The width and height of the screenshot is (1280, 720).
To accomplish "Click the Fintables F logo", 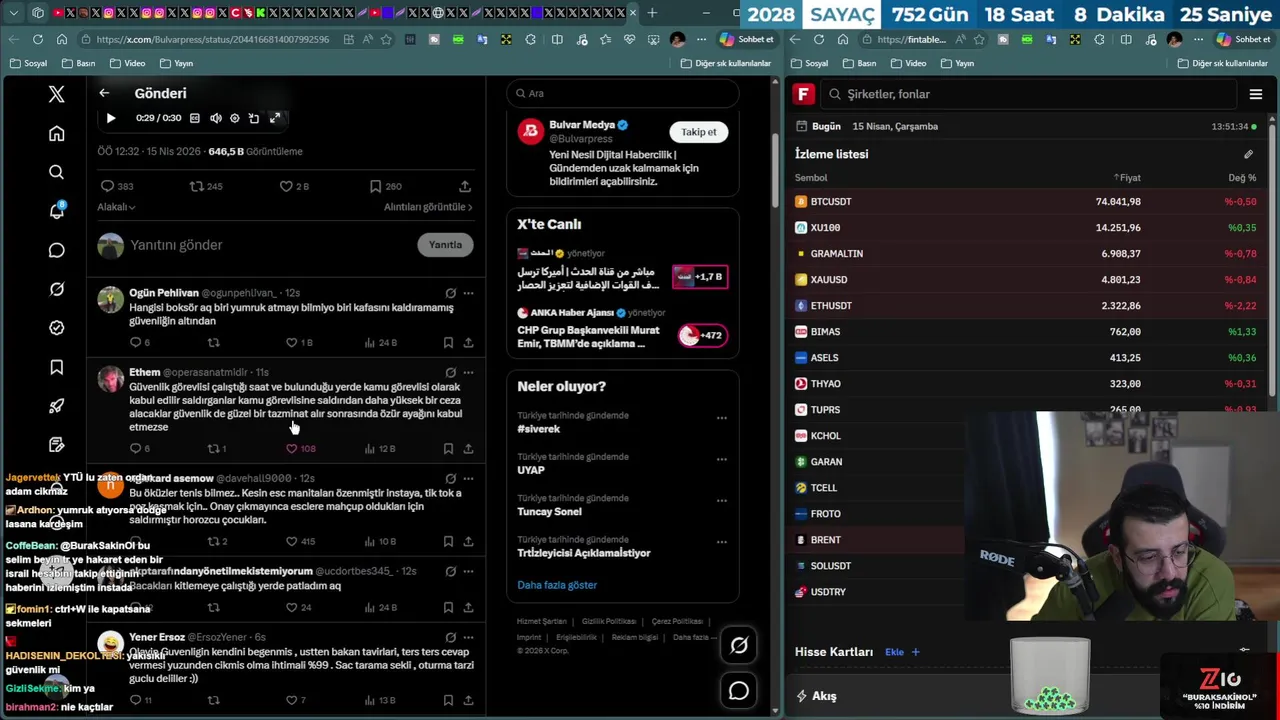I will [x=804, y=94].
